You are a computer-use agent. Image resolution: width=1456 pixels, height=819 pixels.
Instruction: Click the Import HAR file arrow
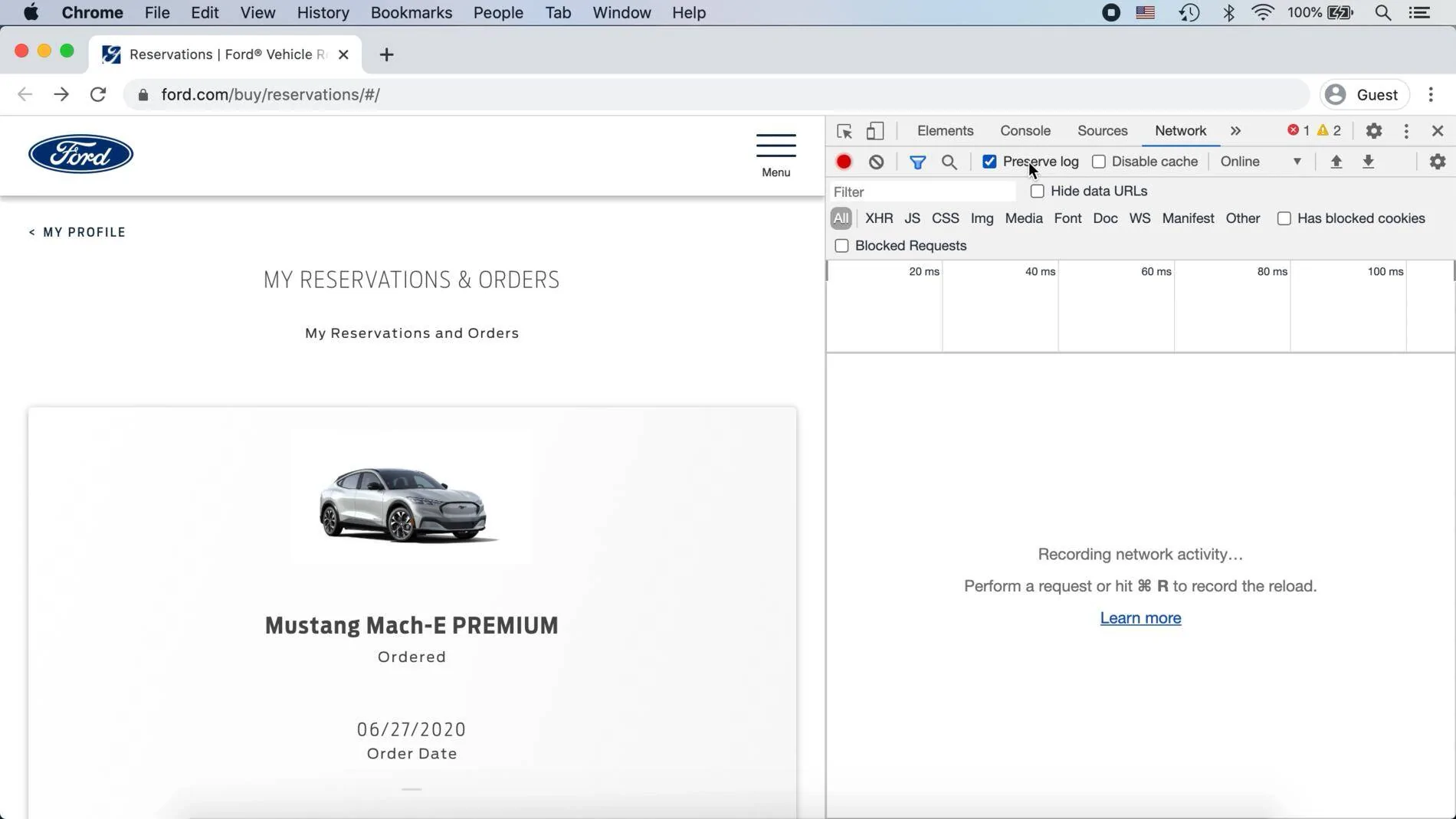tap(1336, 162)
